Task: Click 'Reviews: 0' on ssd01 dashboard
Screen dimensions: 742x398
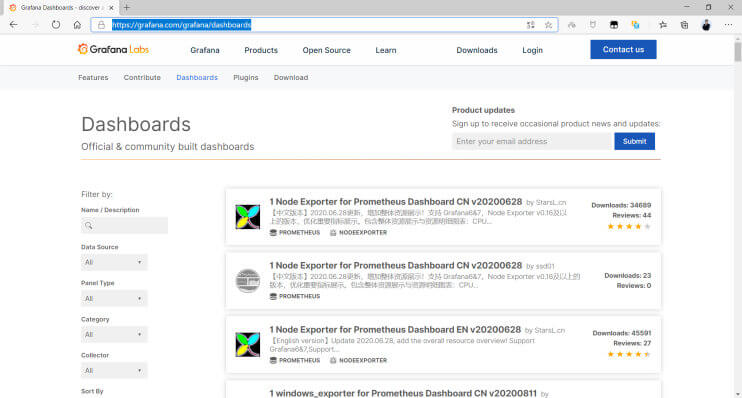Action: pos(634,285)
